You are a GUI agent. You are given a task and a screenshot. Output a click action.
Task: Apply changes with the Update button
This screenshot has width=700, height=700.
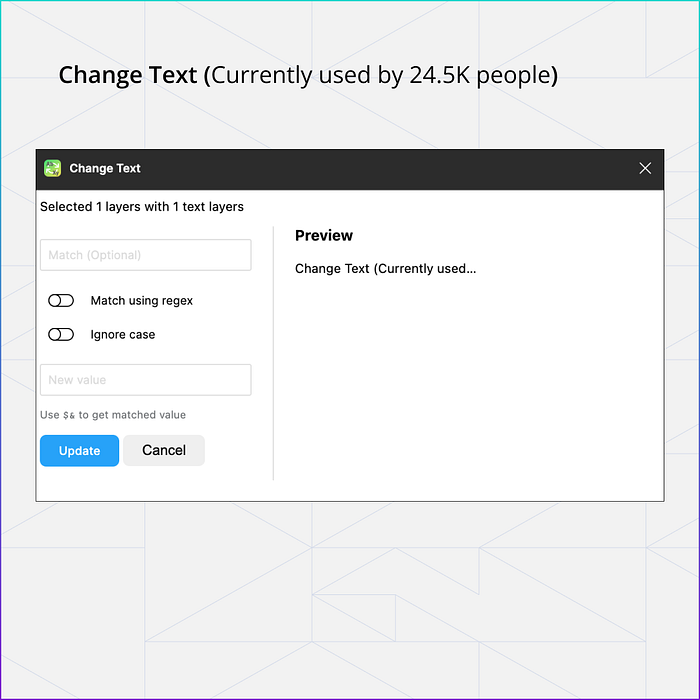pyautogui.click(x=79, y=450)
